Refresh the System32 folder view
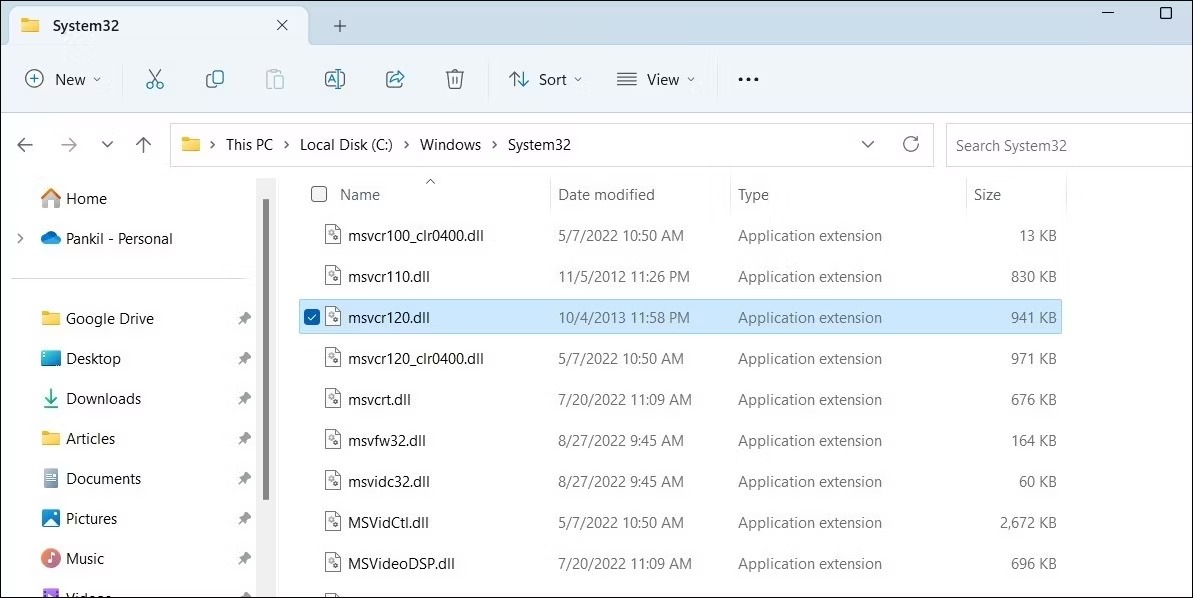The image size is (1193, 598). click(911, 144)
